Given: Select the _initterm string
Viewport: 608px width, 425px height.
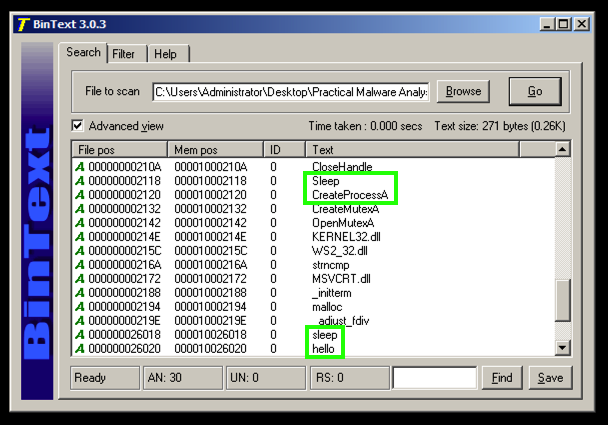Looking at the screenshot, I should click(x=332, y=293).
